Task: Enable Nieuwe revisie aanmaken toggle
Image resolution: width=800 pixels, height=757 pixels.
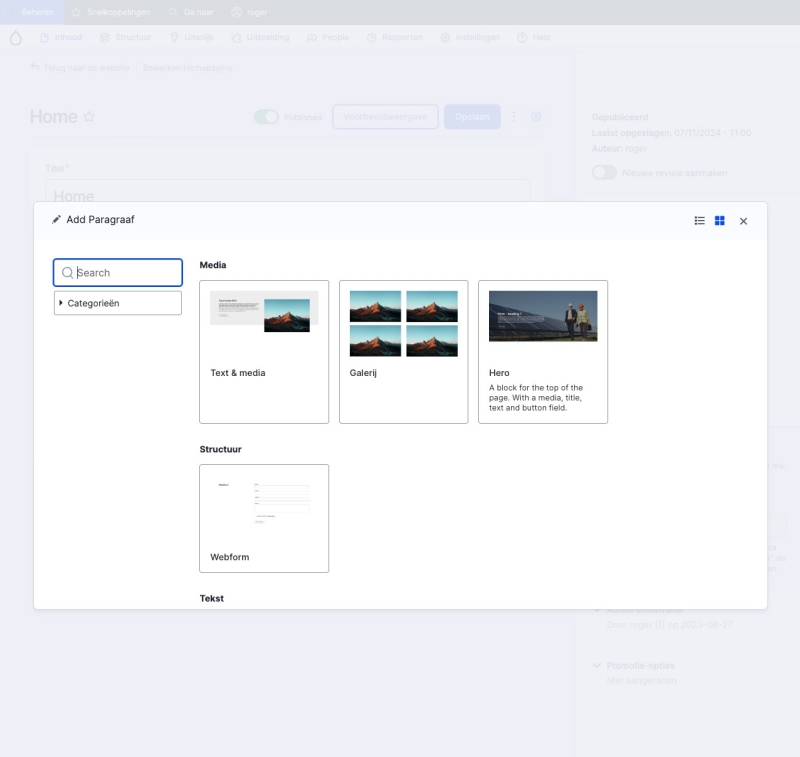Action: pyautogui.click(x=604, y=173)
